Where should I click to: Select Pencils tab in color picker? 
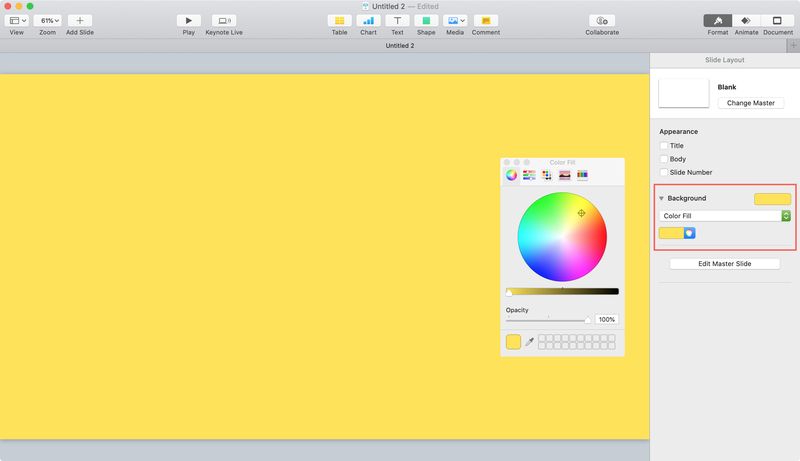point(582,175)
